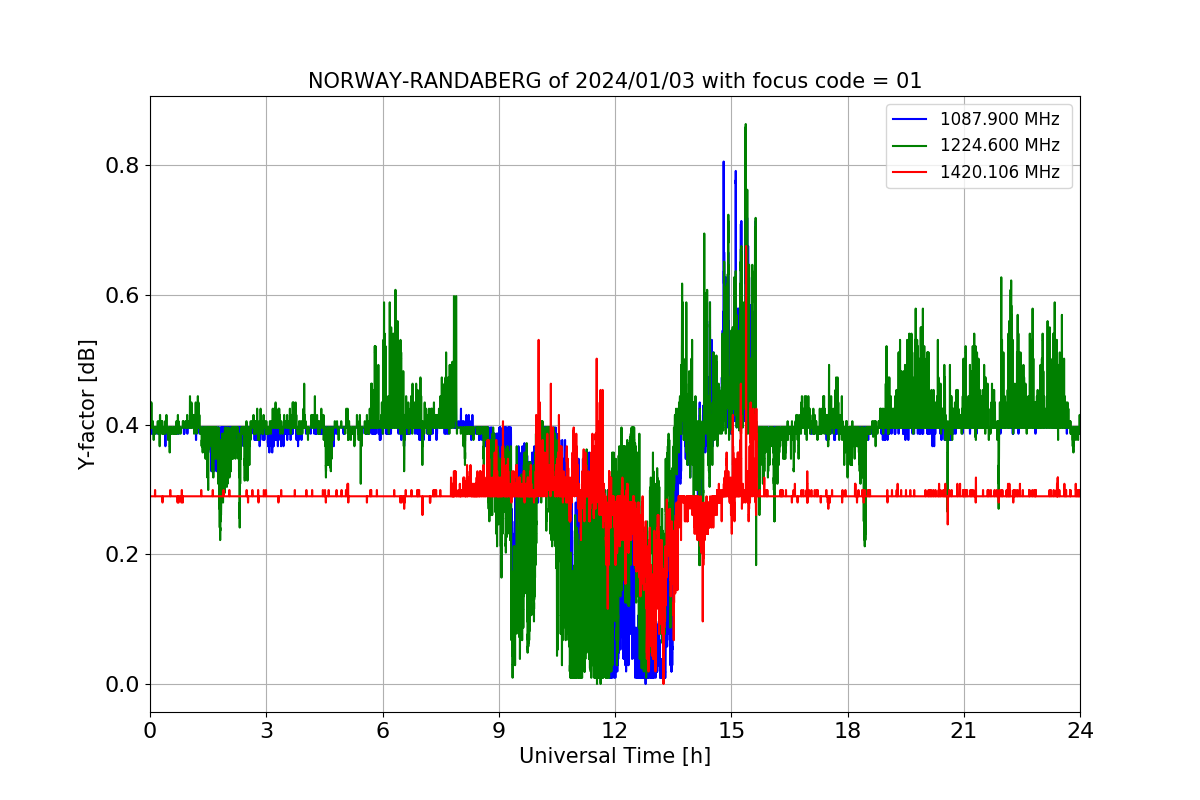1200x800 pixels.
Task: Click the x-axis tick label 12
Action: [x=615, y=731]
